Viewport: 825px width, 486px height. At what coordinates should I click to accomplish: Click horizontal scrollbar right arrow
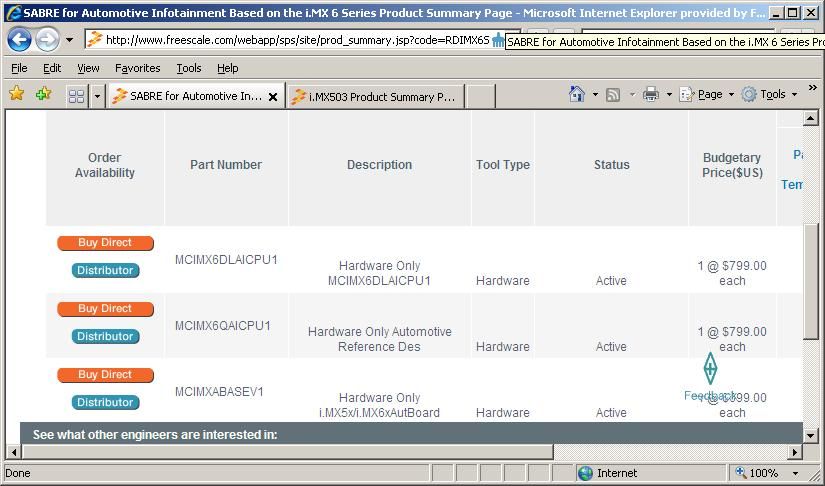[x=795, y=451]
